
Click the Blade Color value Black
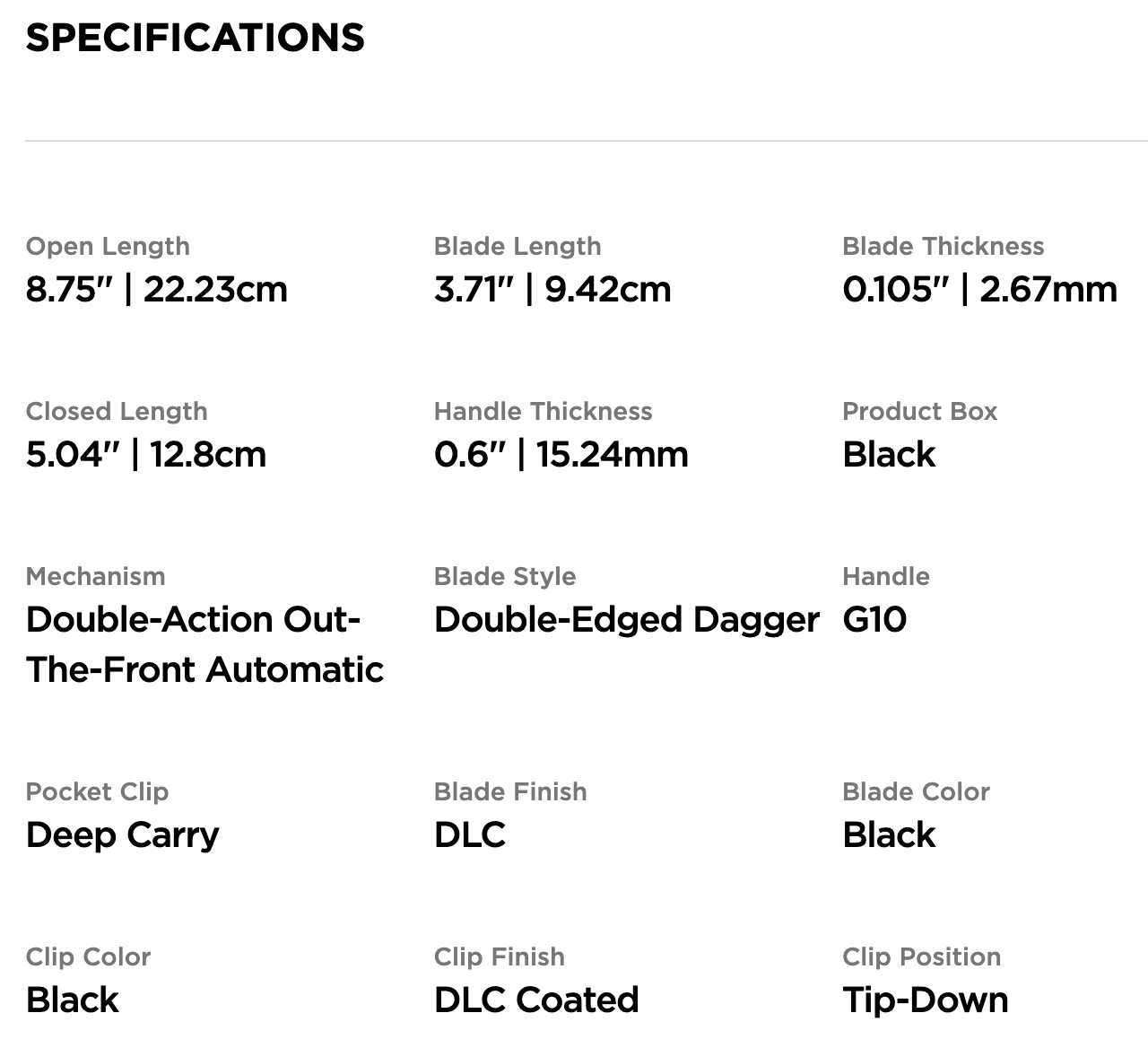pyautogui.click(x=888, y=835)
